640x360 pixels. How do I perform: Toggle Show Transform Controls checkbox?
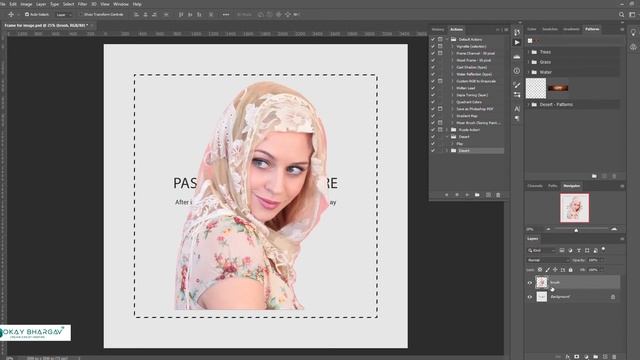click(x=81, y=14)
